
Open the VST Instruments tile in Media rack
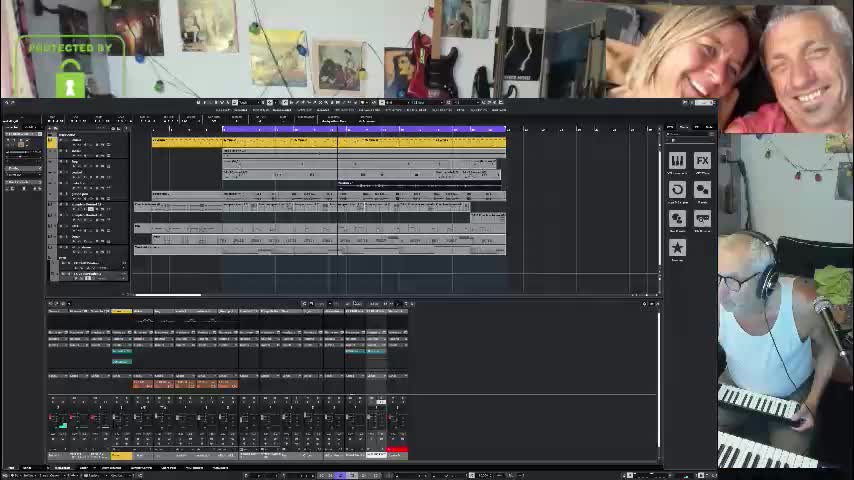point(677,161)
